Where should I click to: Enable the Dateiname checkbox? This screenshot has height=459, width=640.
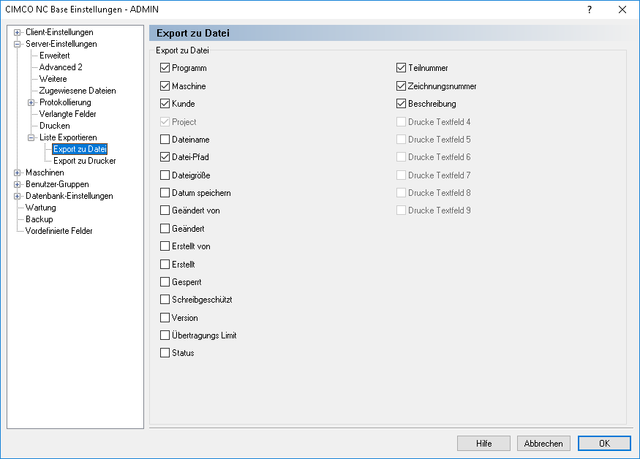[165, 140]
